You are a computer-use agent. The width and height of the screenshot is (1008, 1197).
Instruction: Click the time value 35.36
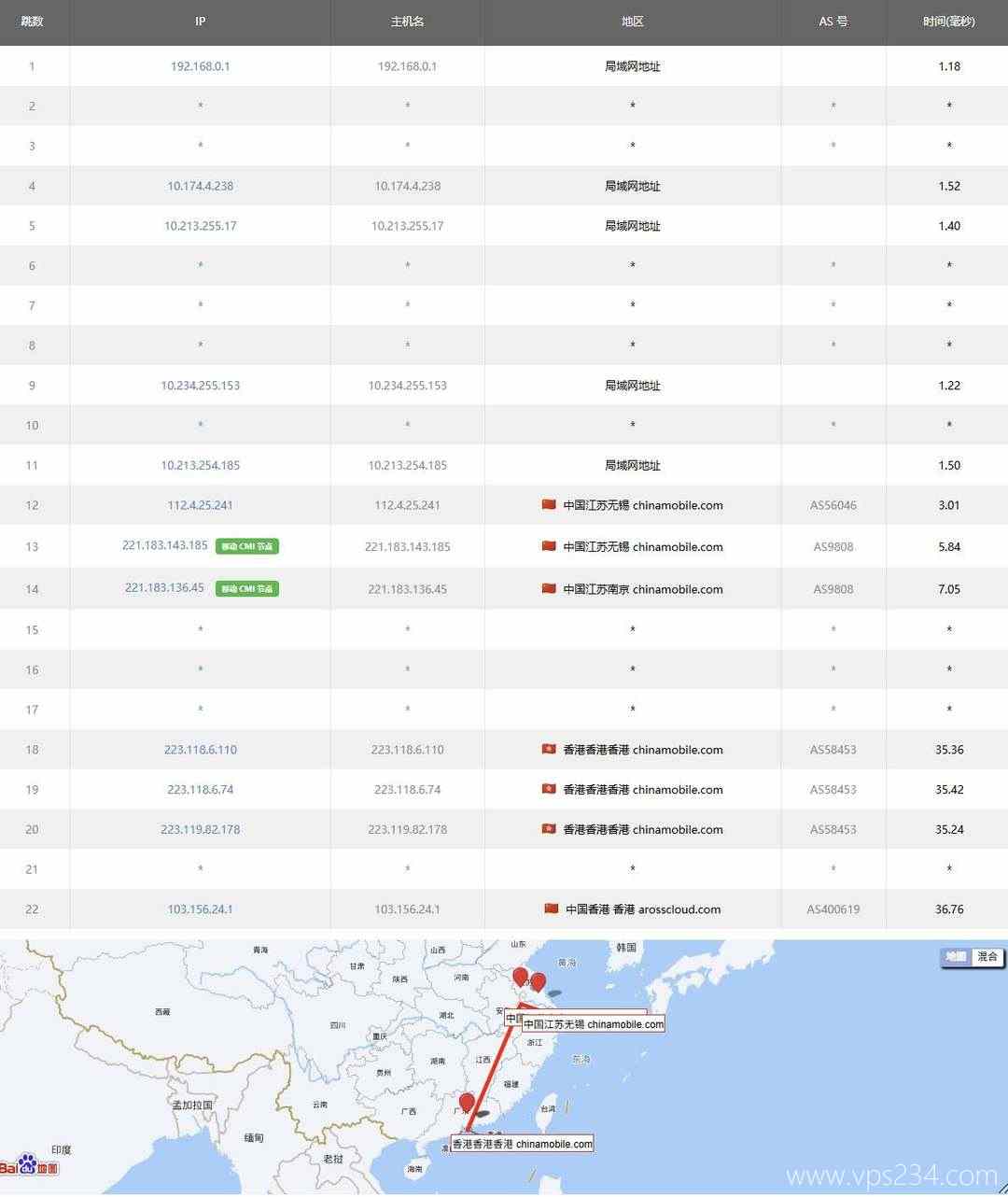tap(949, 750)
